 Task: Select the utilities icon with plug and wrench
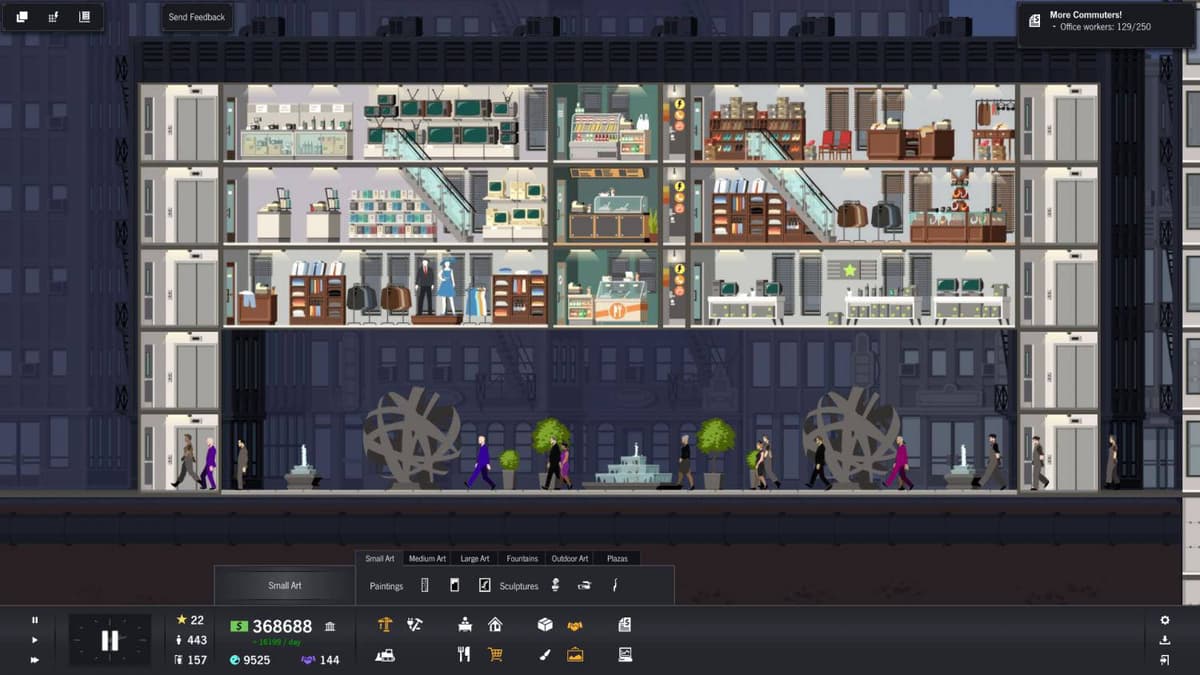click(413, 625)
